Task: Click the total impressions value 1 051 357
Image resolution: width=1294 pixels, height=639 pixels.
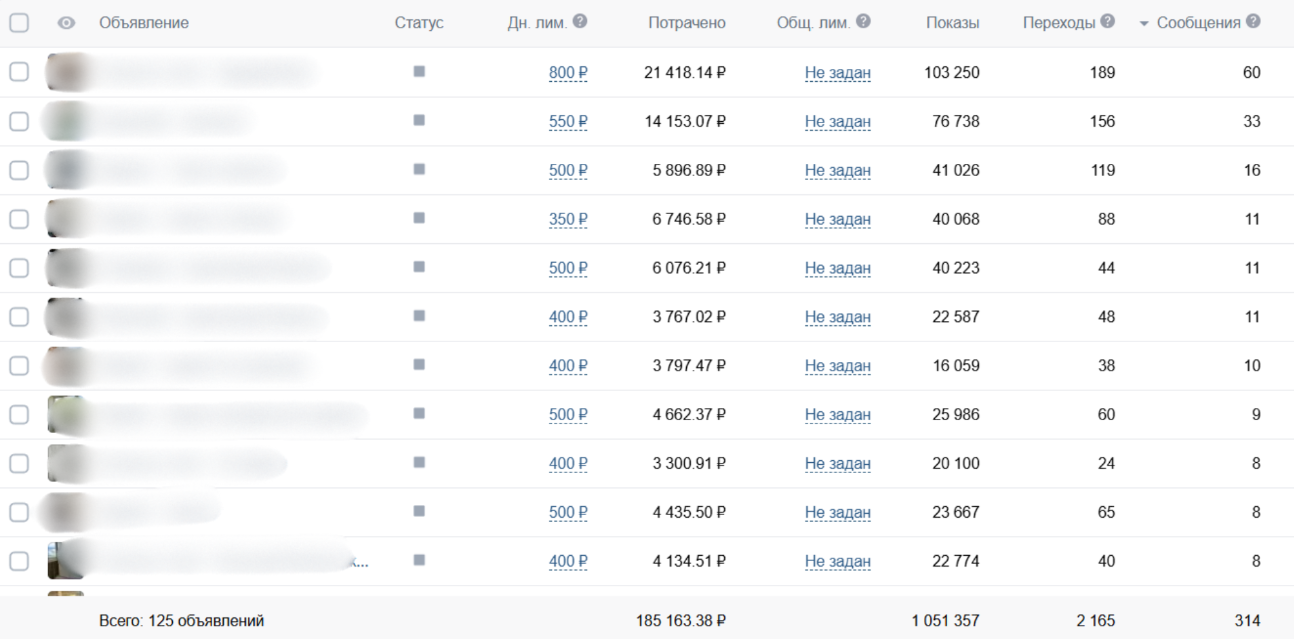Action: (x=945, y=621)
